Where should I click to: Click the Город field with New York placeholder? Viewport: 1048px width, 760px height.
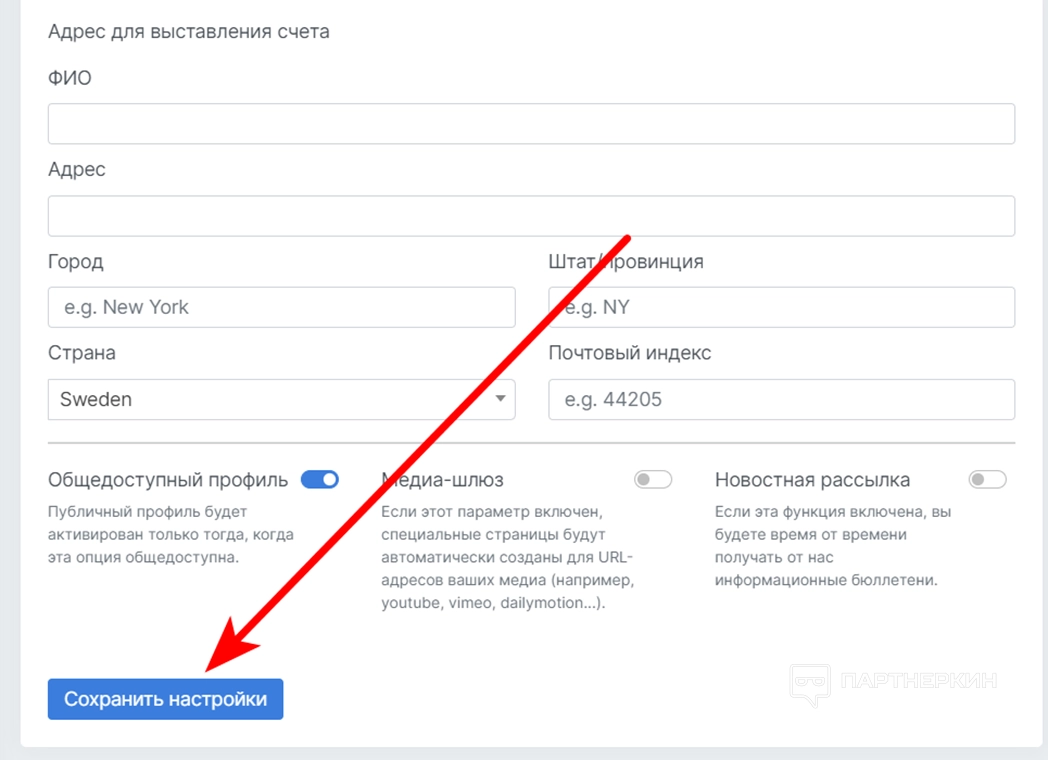[281, 307]
